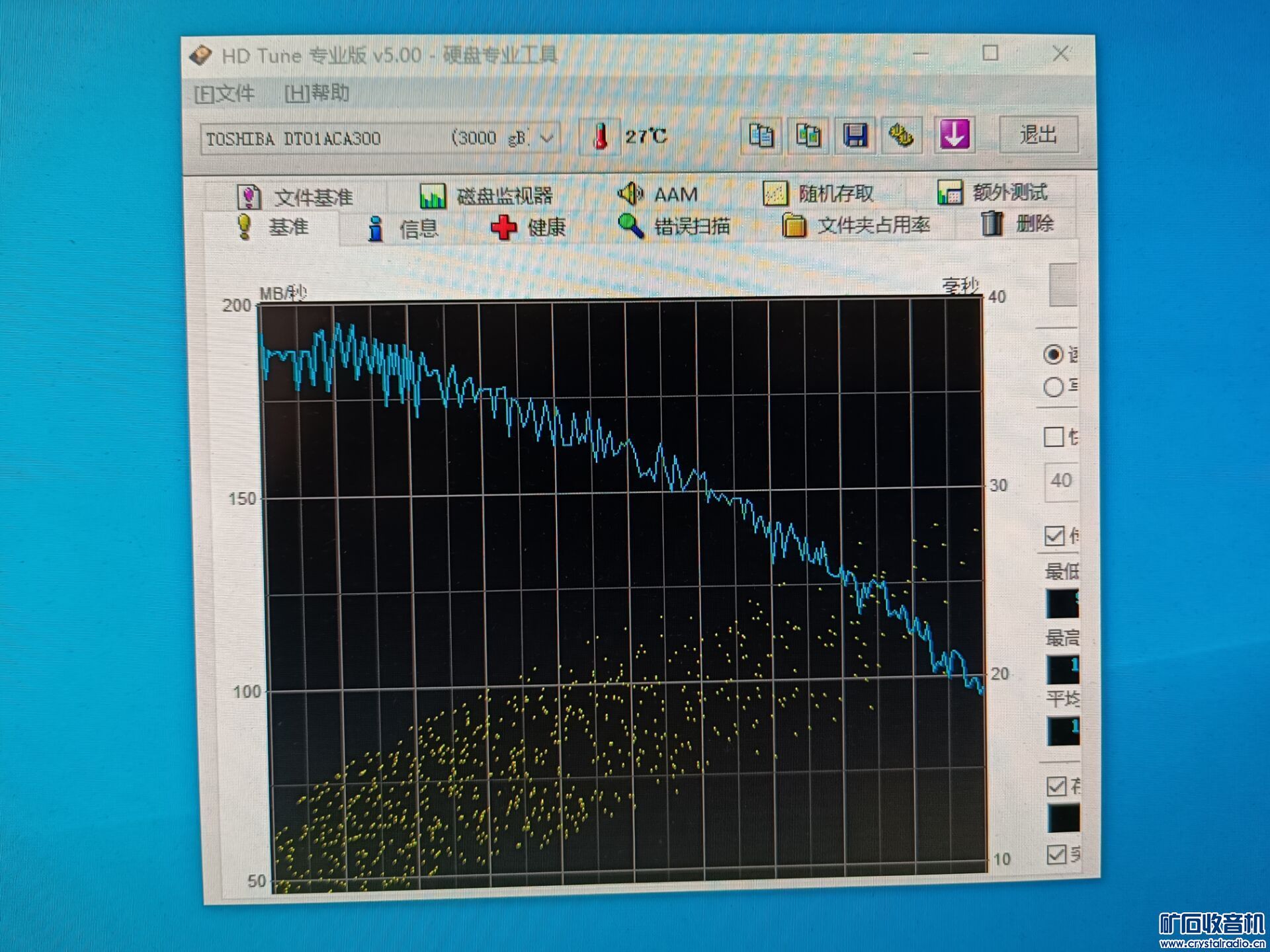Select the 基准 benchmark tab
This screenshot has width=1270, height=952.
(x=273, y=227)
